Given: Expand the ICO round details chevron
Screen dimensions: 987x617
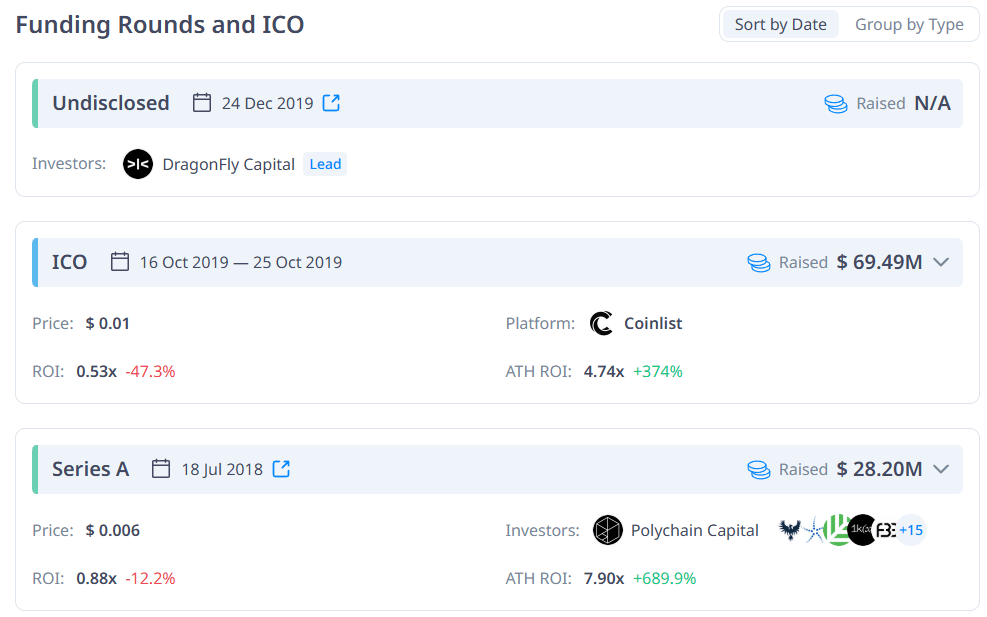Looking at the screenshot, I should [941, 262].
